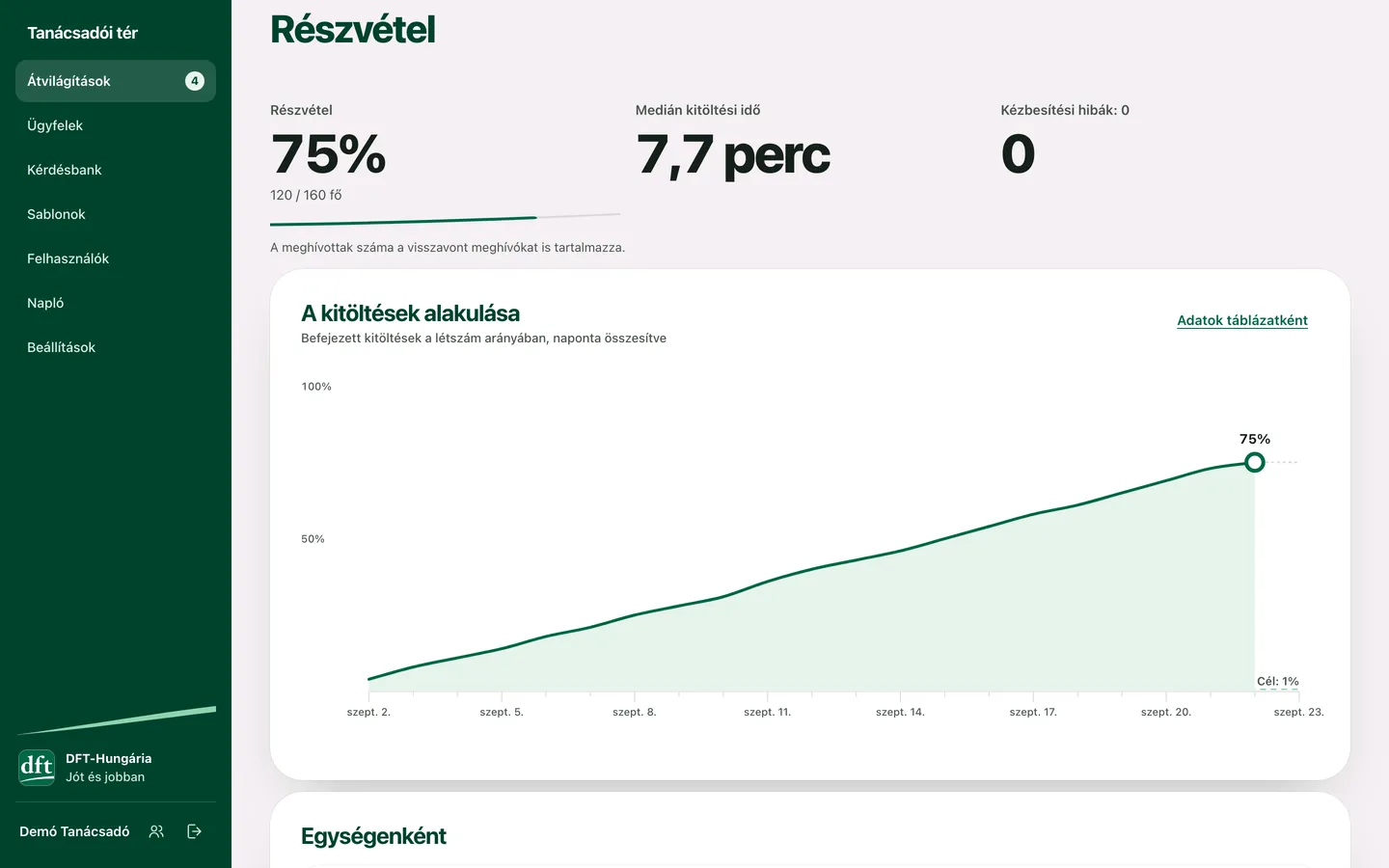
Task: Click the switch user people icon
Action: coord(156,831)
